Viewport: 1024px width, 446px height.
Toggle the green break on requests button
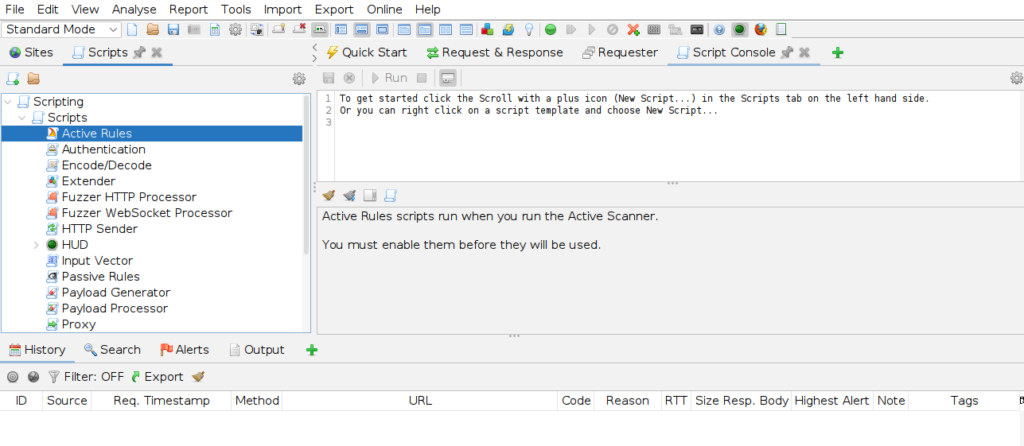coord(550,30)
